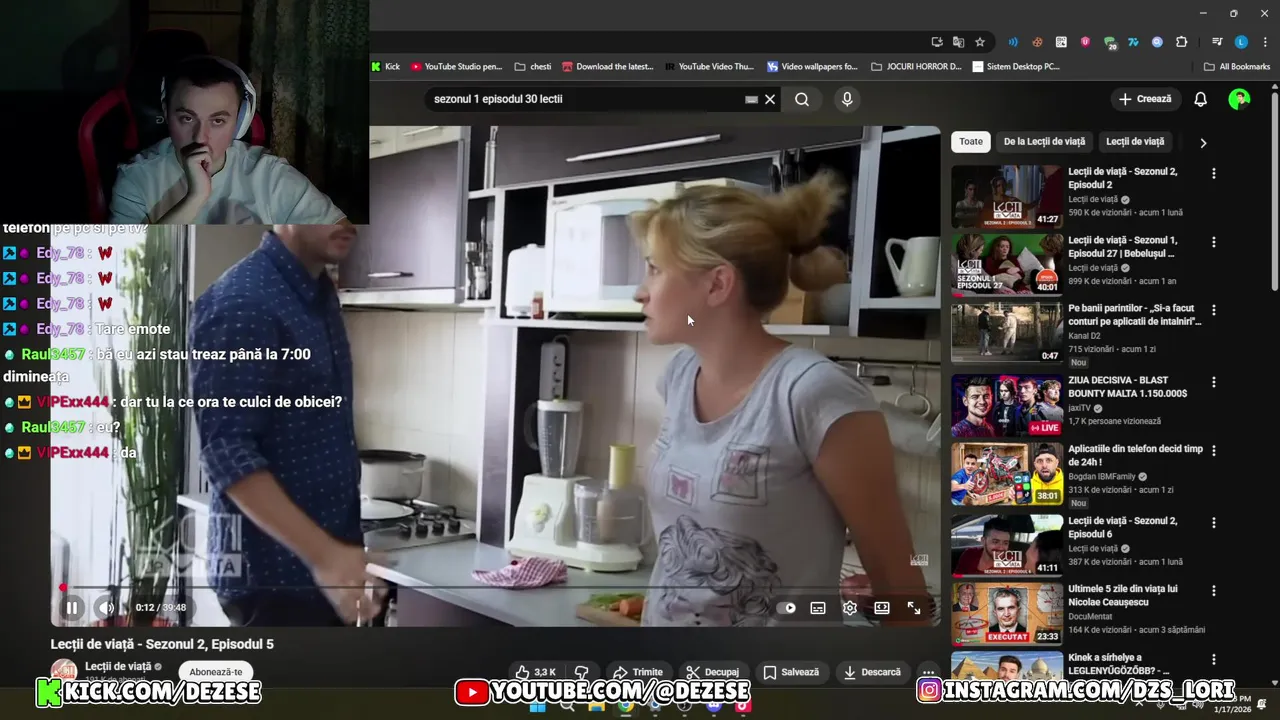Enter fullscreen with the player's fullscreen icon
1280x720 pixels.
914,607
